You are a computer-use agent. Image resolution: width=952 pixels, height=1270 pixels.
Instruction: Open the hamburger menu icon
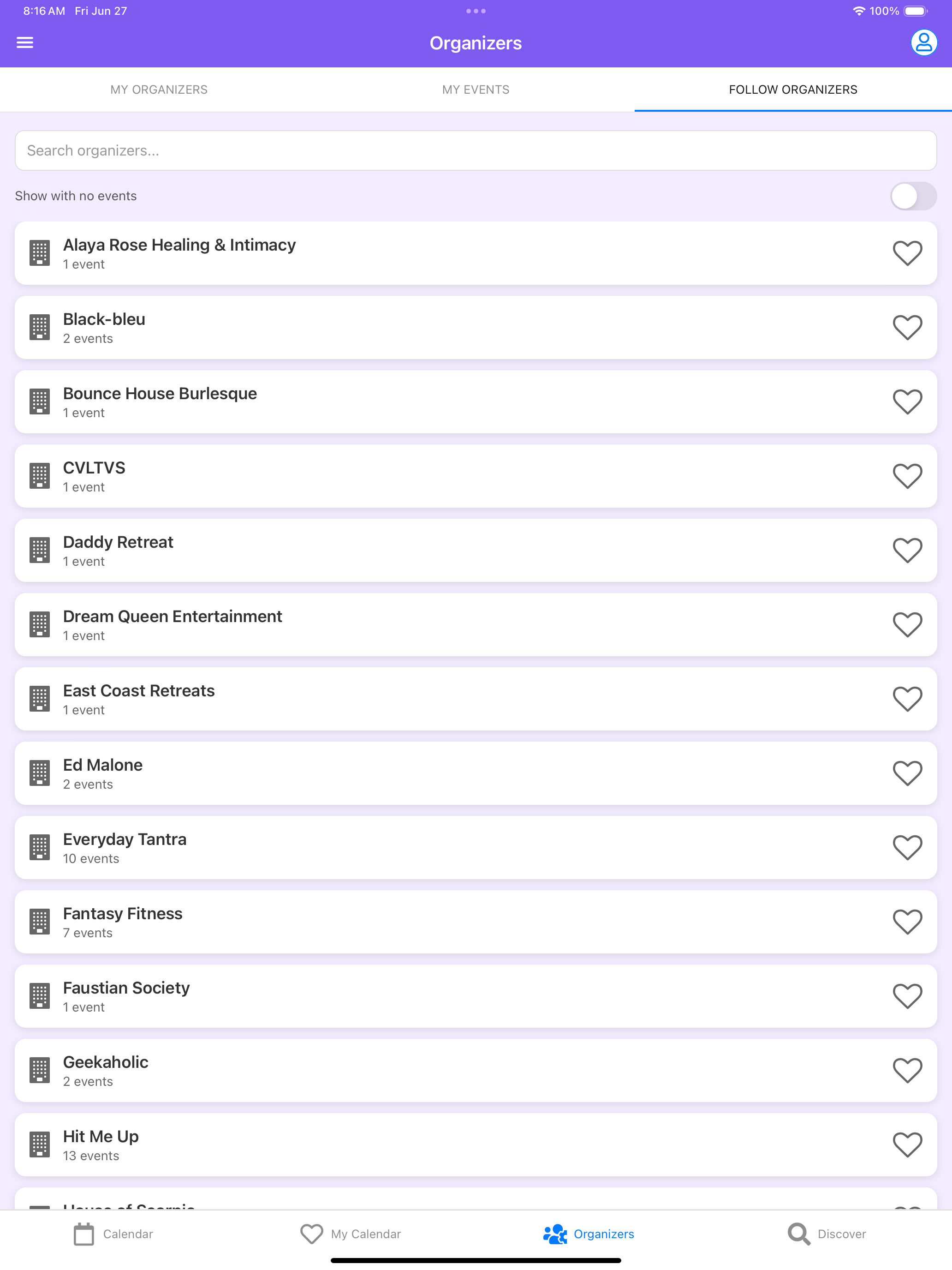pos(24,42)
